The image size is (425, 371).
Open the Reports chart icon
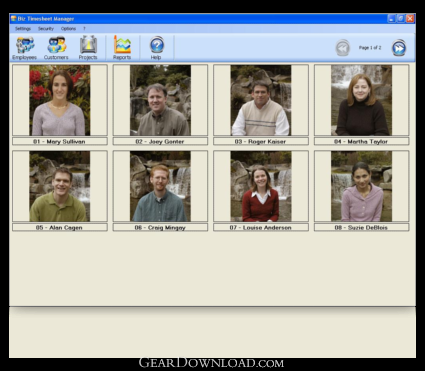pyautogui.click(x=122, y=45)
